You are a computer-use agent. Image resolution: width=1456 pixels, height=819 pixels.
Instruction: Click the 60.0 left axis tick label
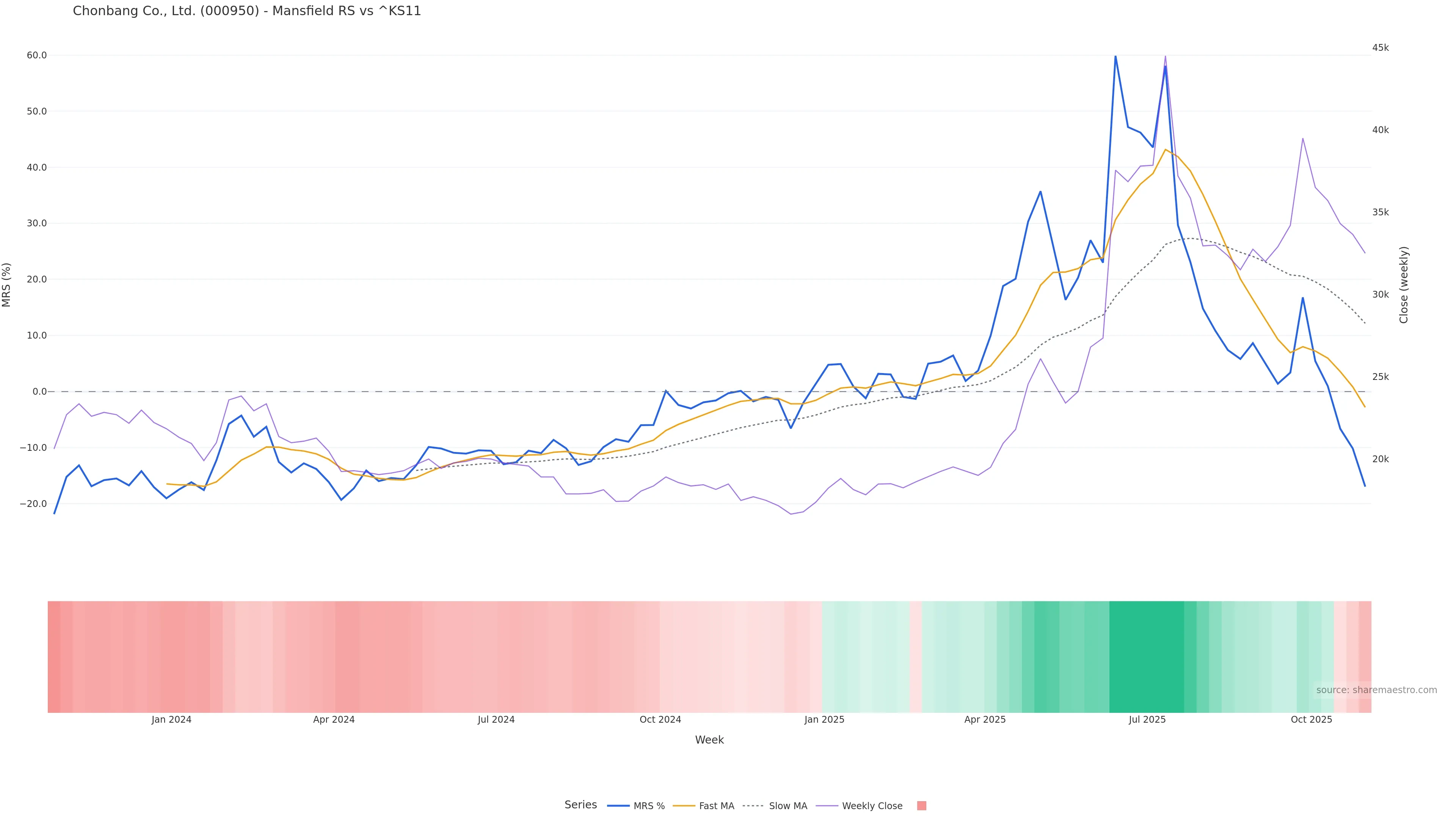[37, 55]
